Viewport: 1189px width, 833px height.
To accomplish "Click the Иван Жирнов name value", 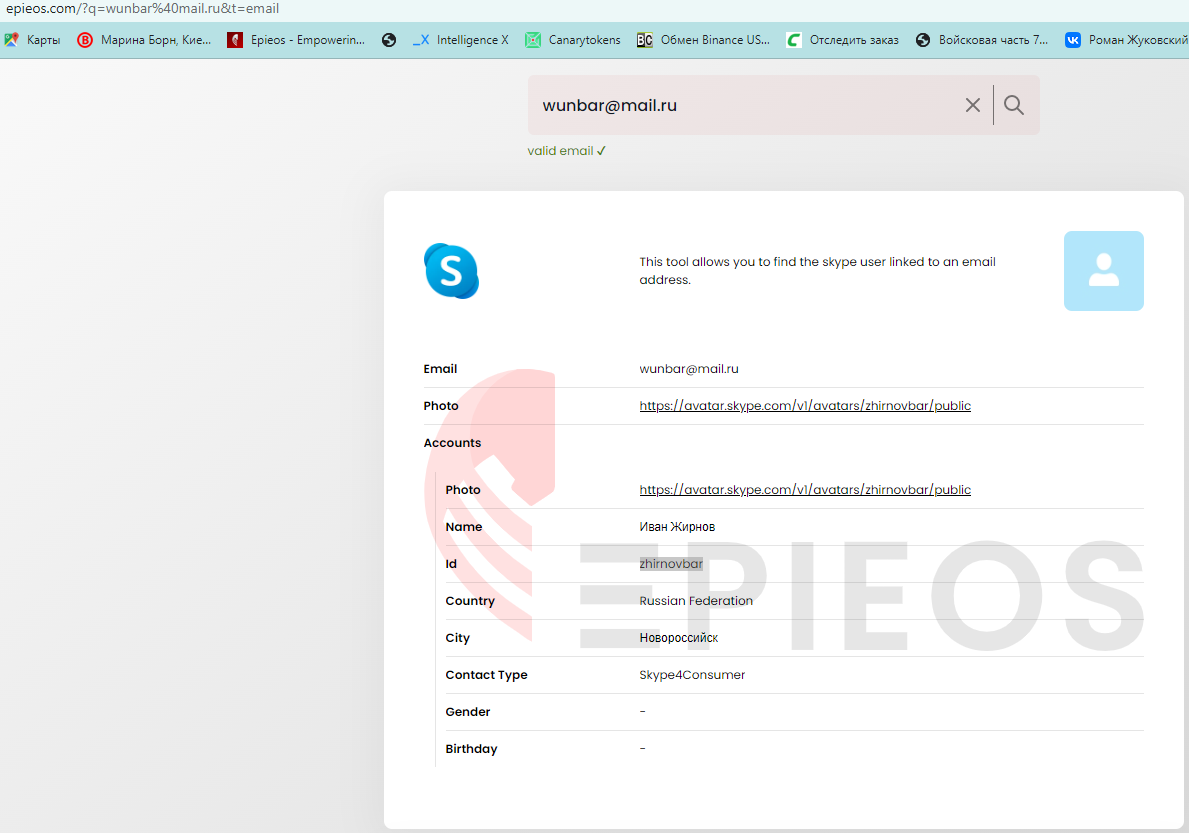I will [x=677, y=527].
